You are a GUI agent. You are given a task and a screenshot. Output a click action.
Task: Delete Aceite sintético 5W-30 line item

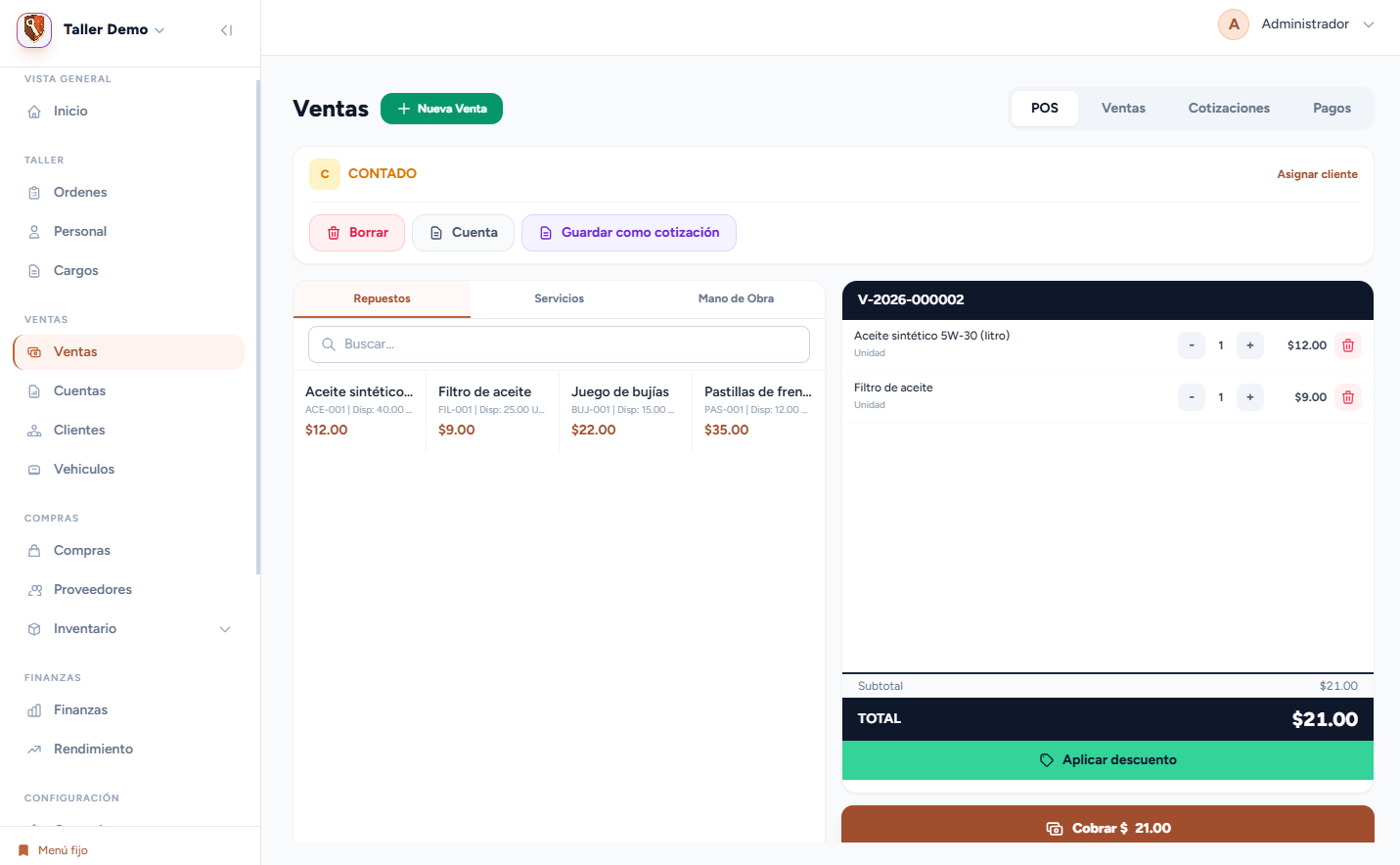[1348, 345]
